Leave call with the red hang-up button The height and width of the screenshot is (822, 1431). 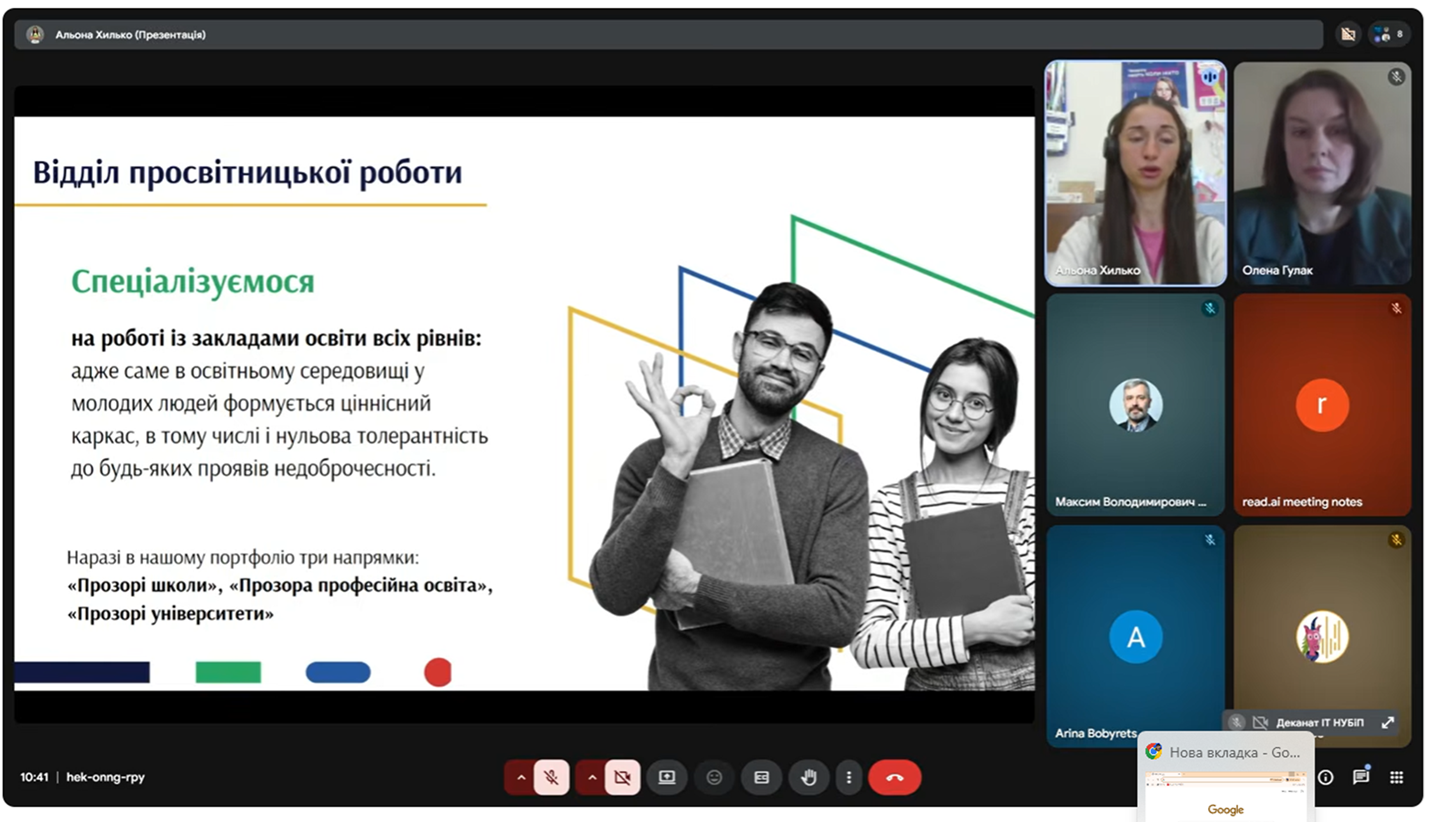pos(894,777)
